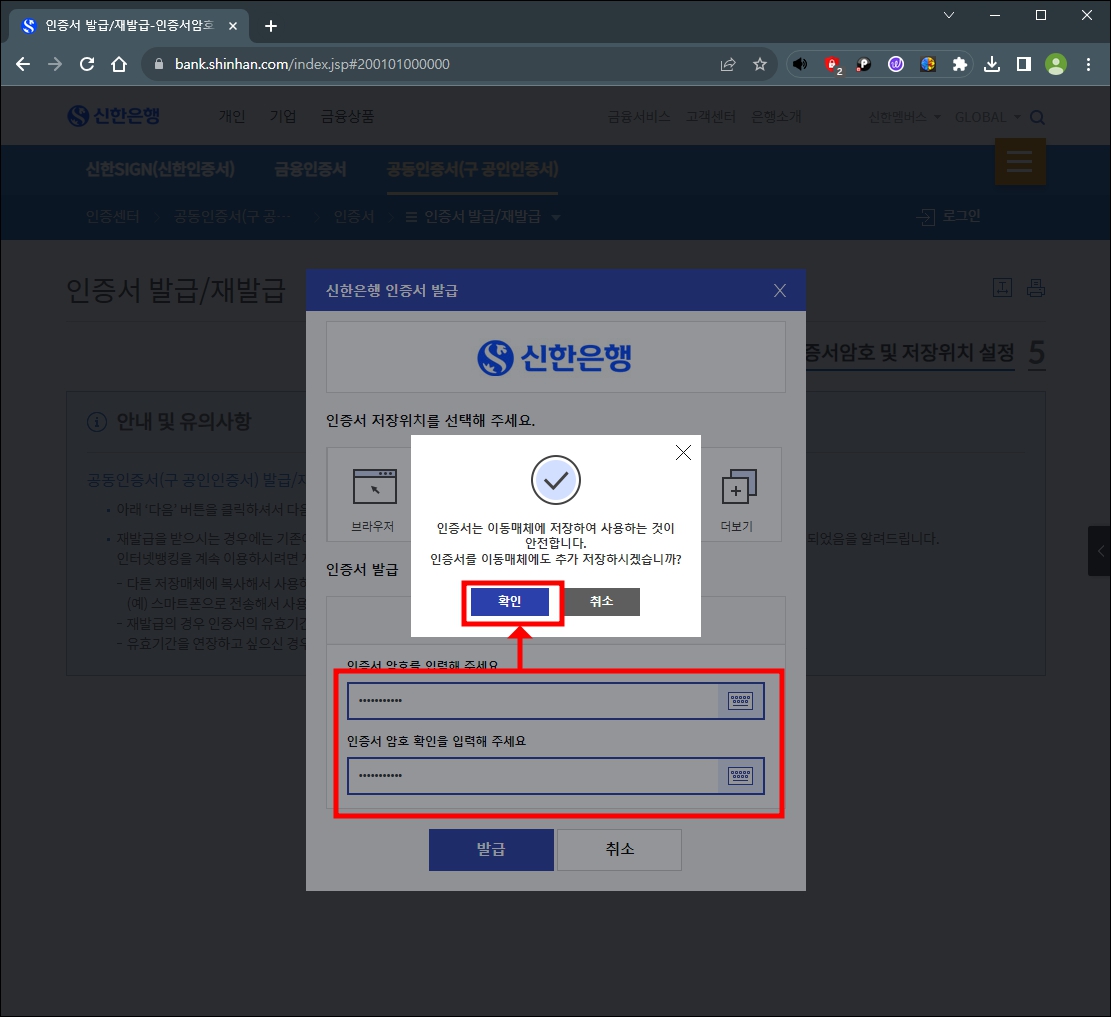Switch to 금융인증서 tab

click(310, 169)
